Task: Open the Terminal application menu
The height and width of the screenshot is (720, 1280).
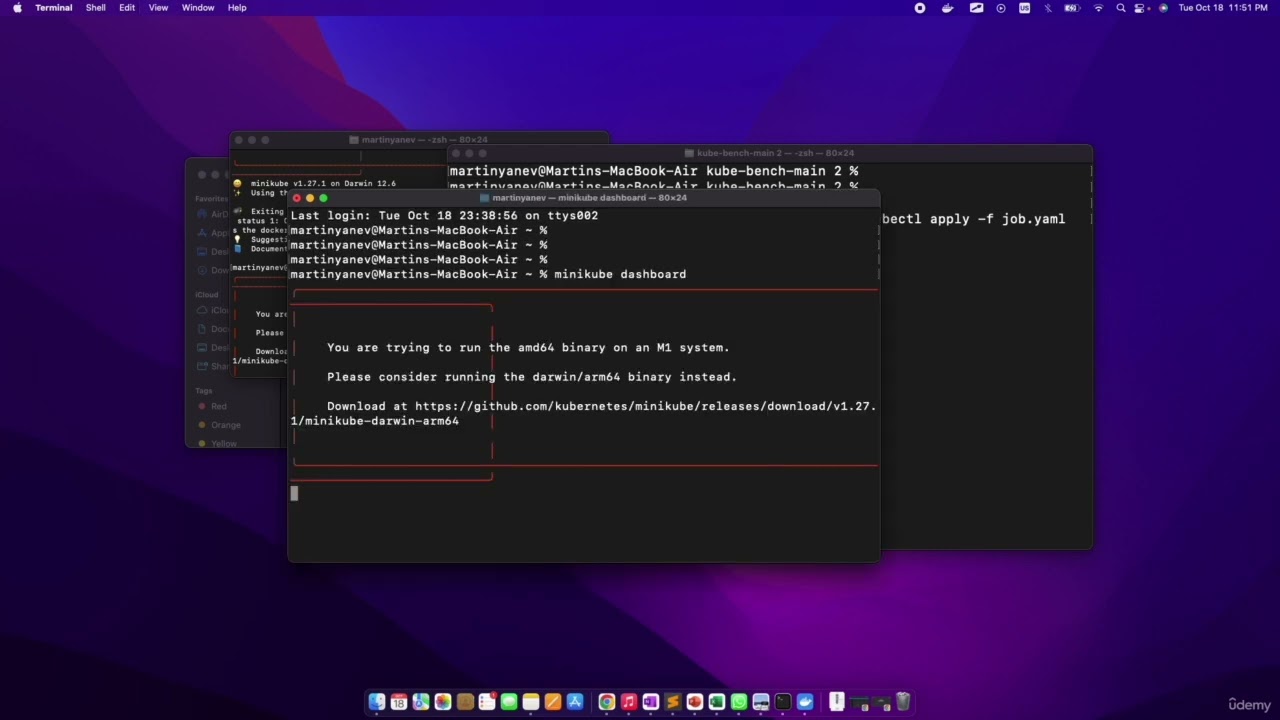Action: [54, 8]
